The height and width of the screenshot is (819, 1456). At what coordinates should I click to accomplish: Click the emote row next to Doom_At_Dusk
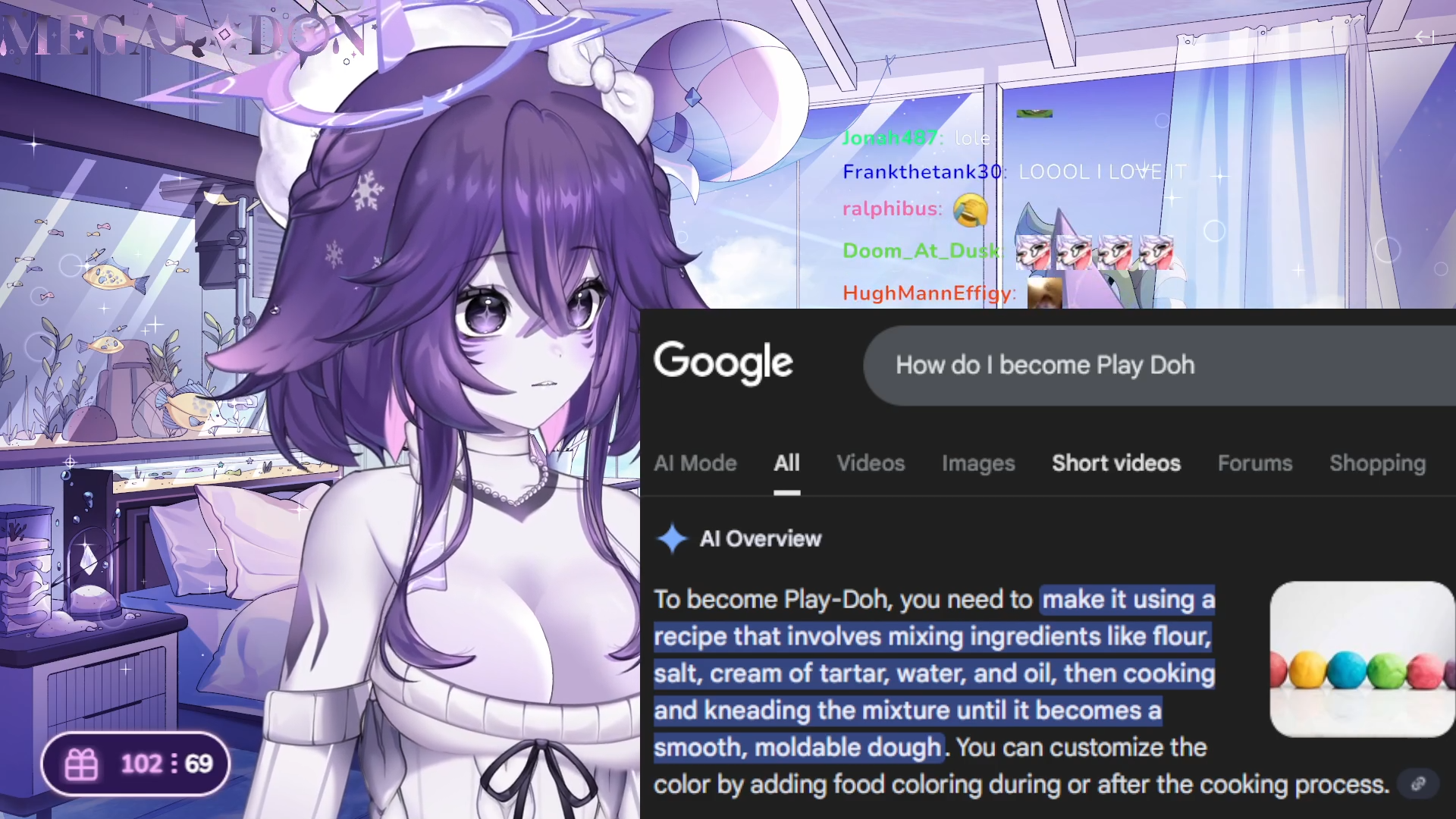click(1095, 252)
